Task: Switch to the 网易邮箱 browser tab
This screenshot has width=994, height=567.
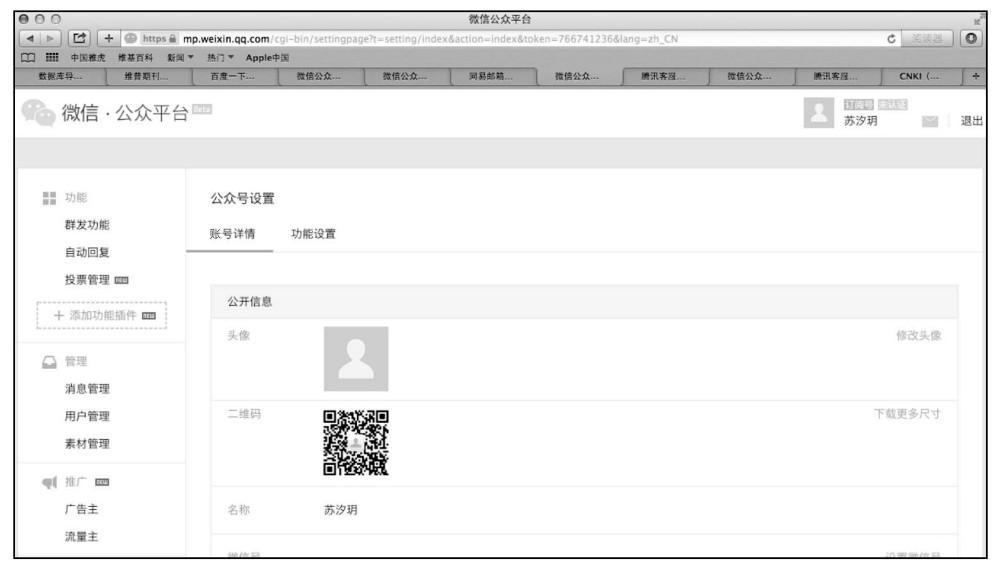Action: [x=491, y=76]
